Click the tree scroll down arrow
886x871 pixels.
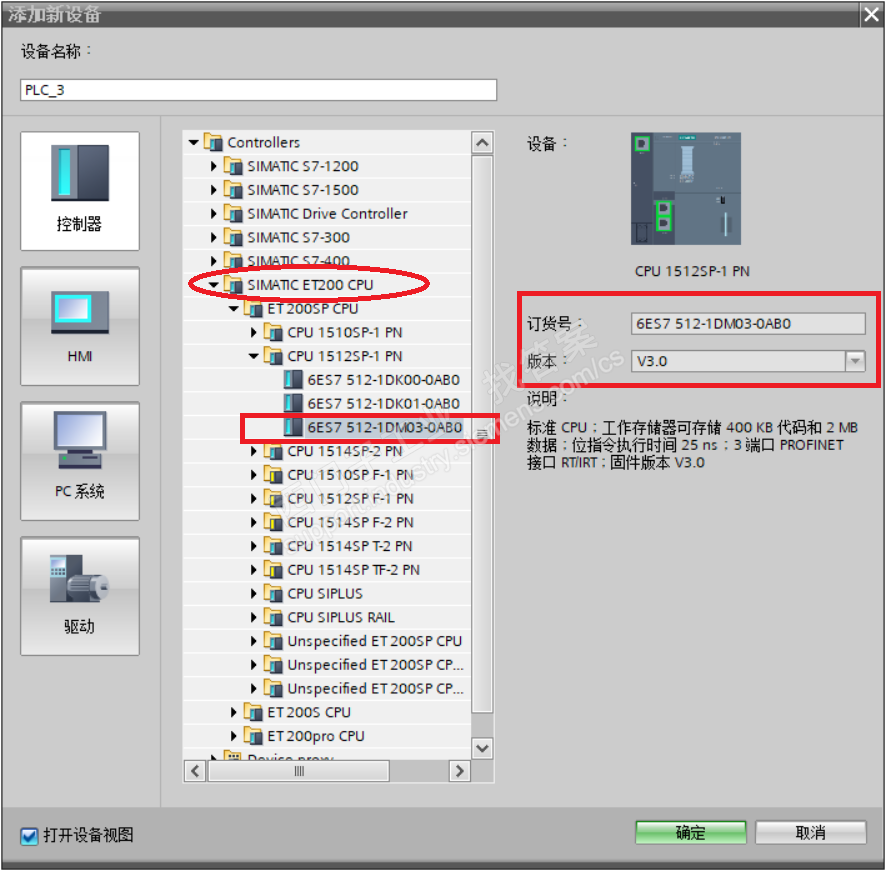coord(482,749)
